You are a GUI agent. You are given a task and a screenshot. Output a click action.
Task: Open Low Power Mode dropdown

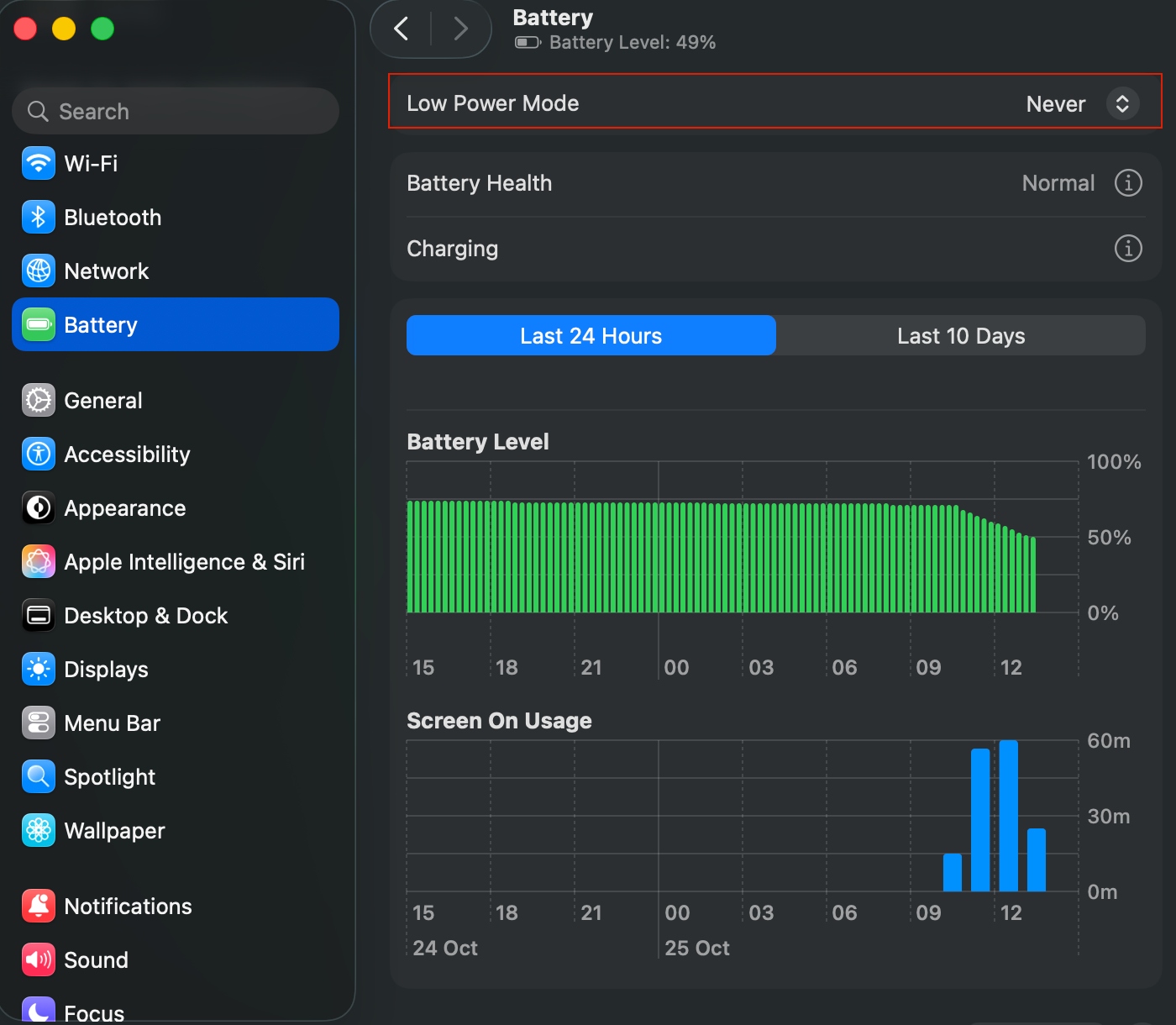[1122, 103]
